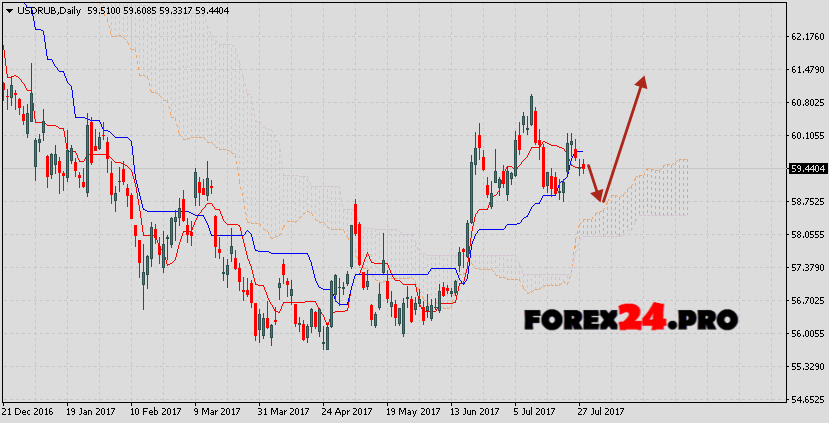
Task: Click the 13 Jun 2017 date label
Action: pyautogui.click(x=475, y=411)
